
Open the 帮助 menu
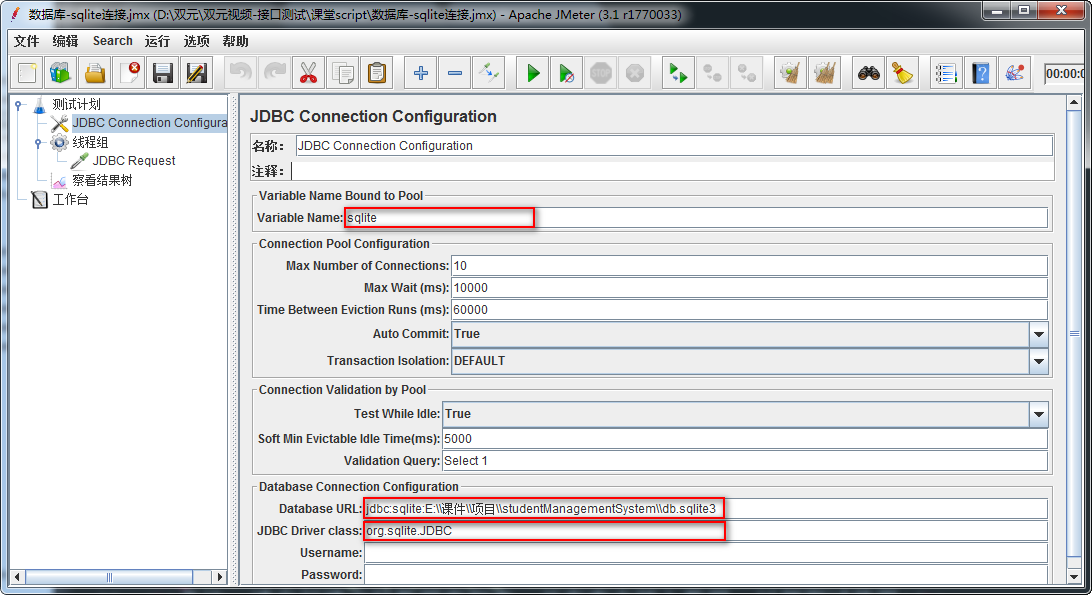tap(235, 41)
